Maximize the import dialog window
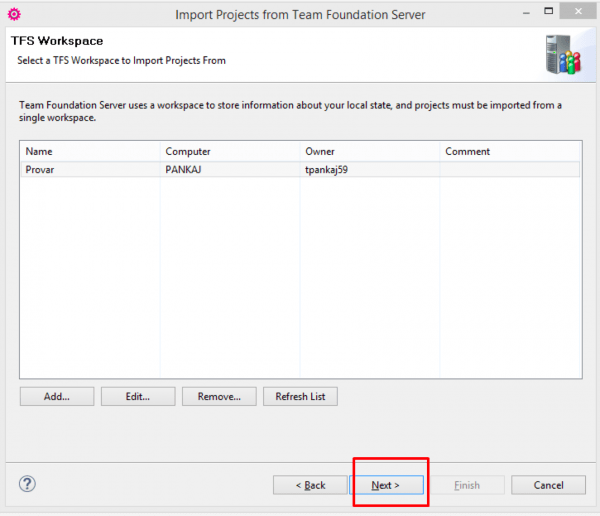Viewport: 600px width, 516px height. [548, 11]
